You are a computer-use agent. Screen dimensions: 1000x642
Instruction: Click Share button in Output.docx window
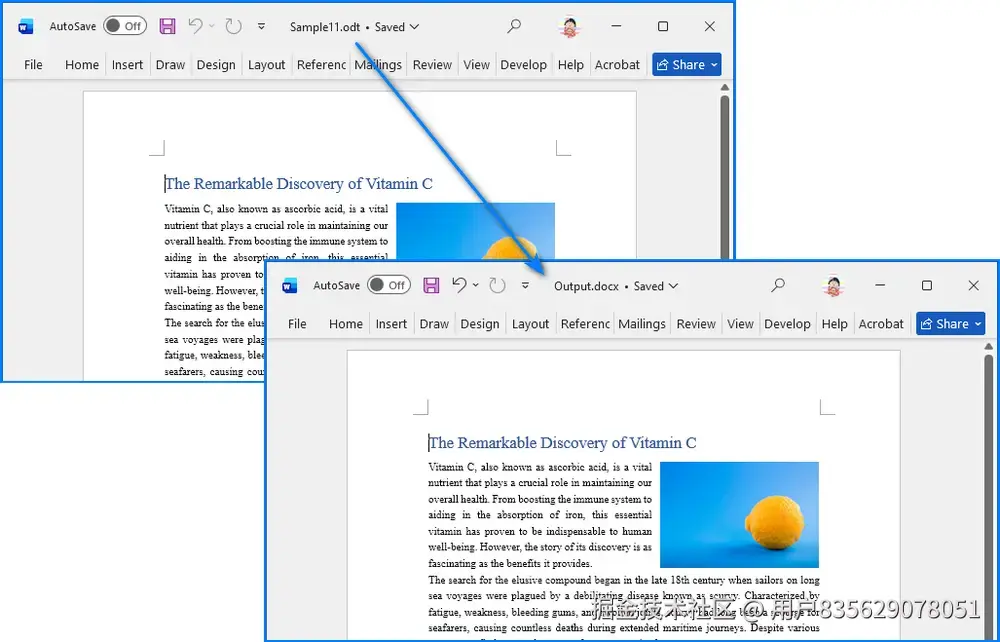[x=950, y=323]
